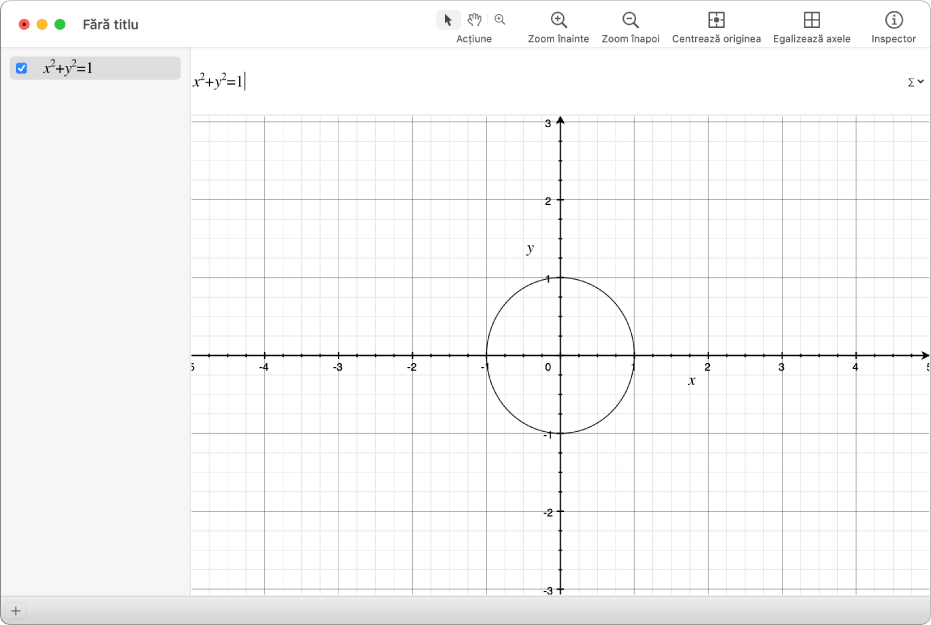Uncheck the x²+y²=1 equation checkbox

pos(21,68)
